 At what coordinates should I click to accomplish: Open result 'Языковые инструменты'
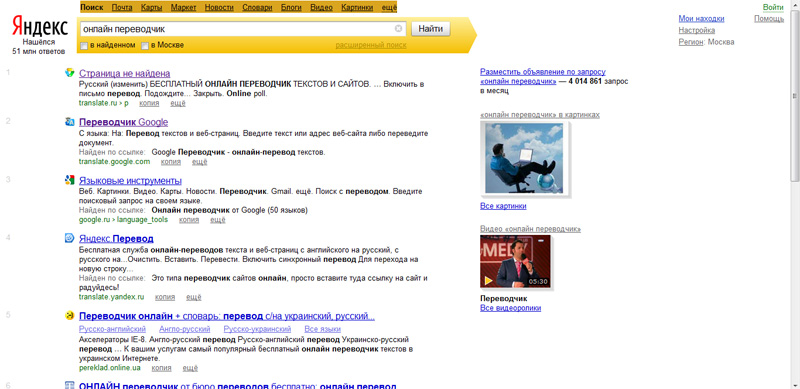(x=131, y=180)
